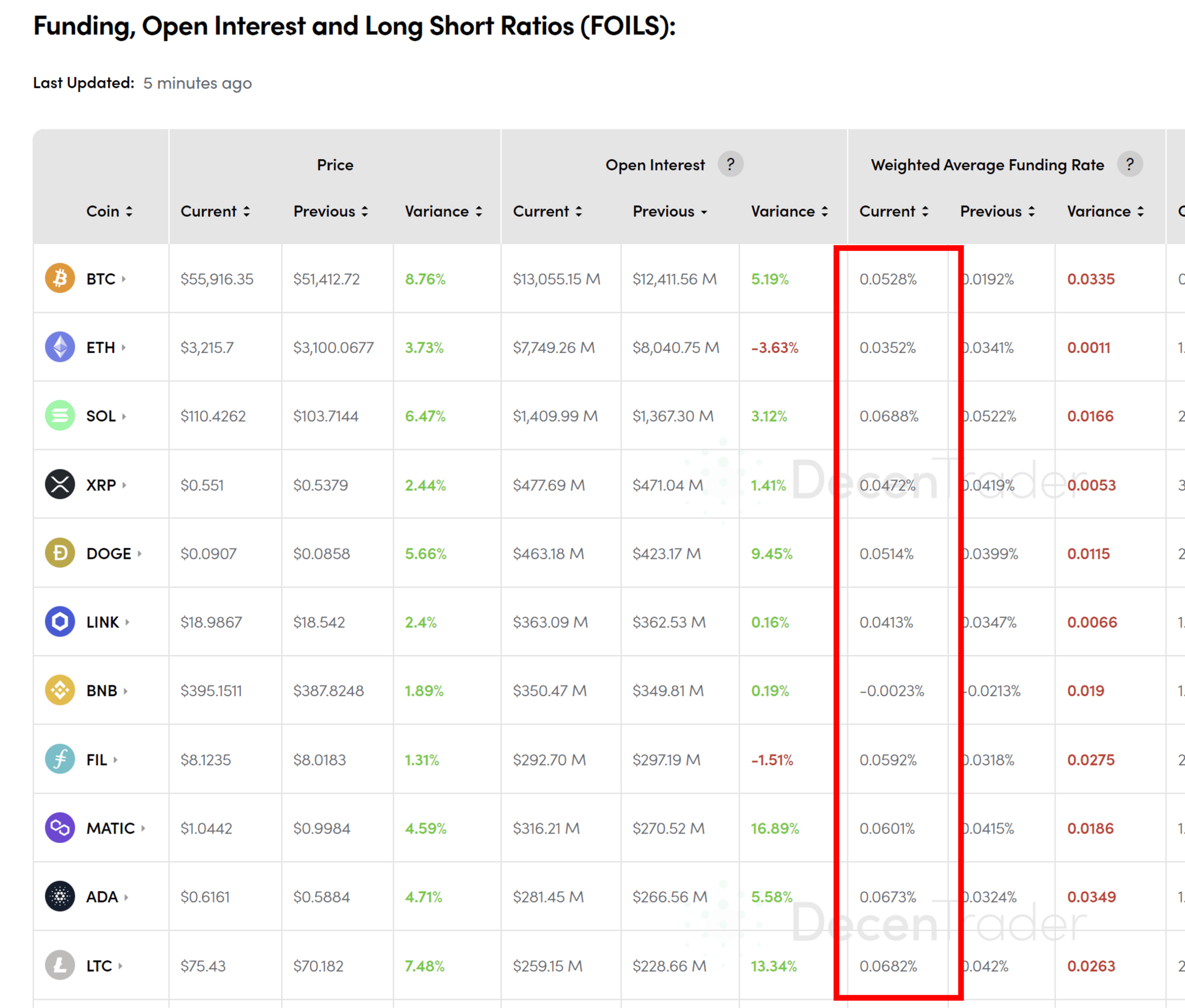Open Weighted Average Funding Rate help icon
The image size is (1185, 1008).
tap(1129, 165)
